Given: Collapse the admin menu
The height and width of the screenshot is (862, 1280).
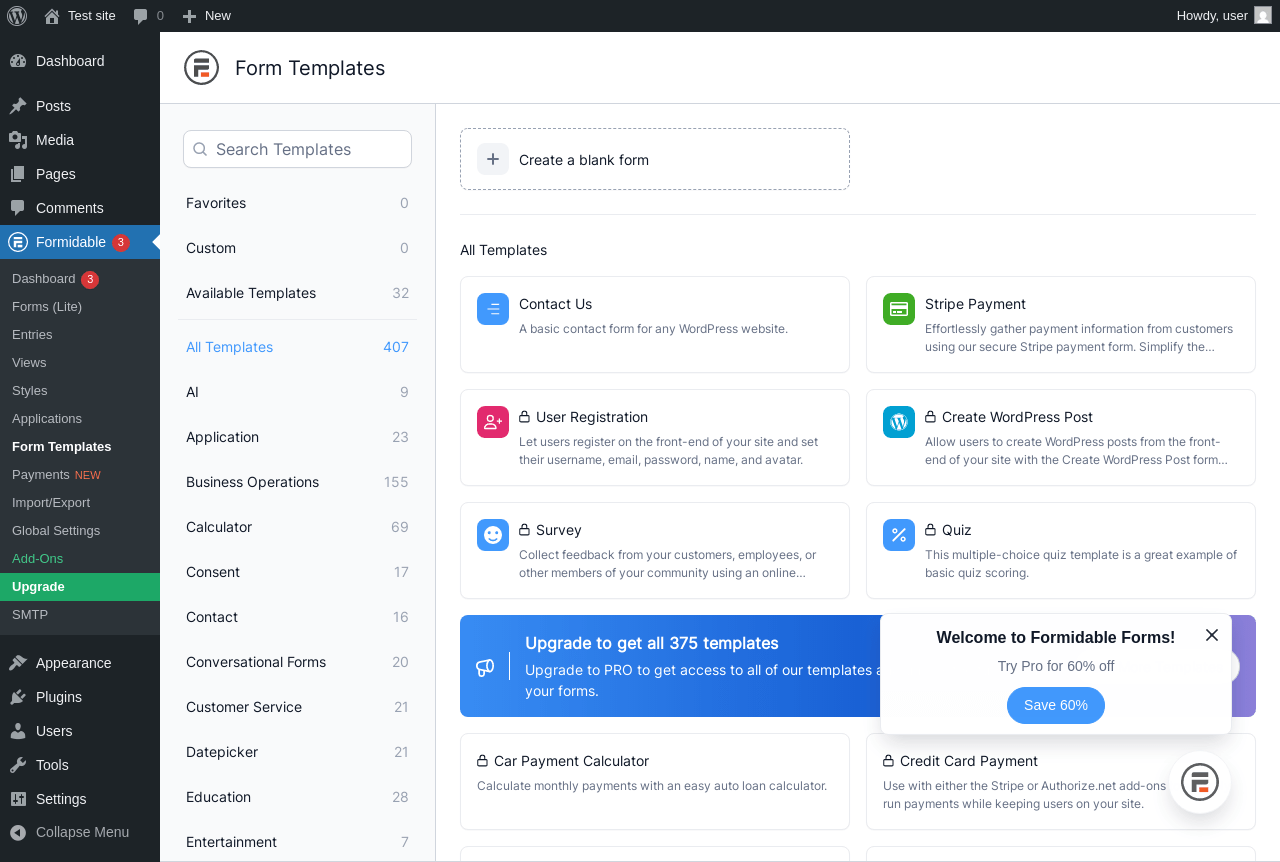Looking at the screenshot, I should tap(80, 832).
